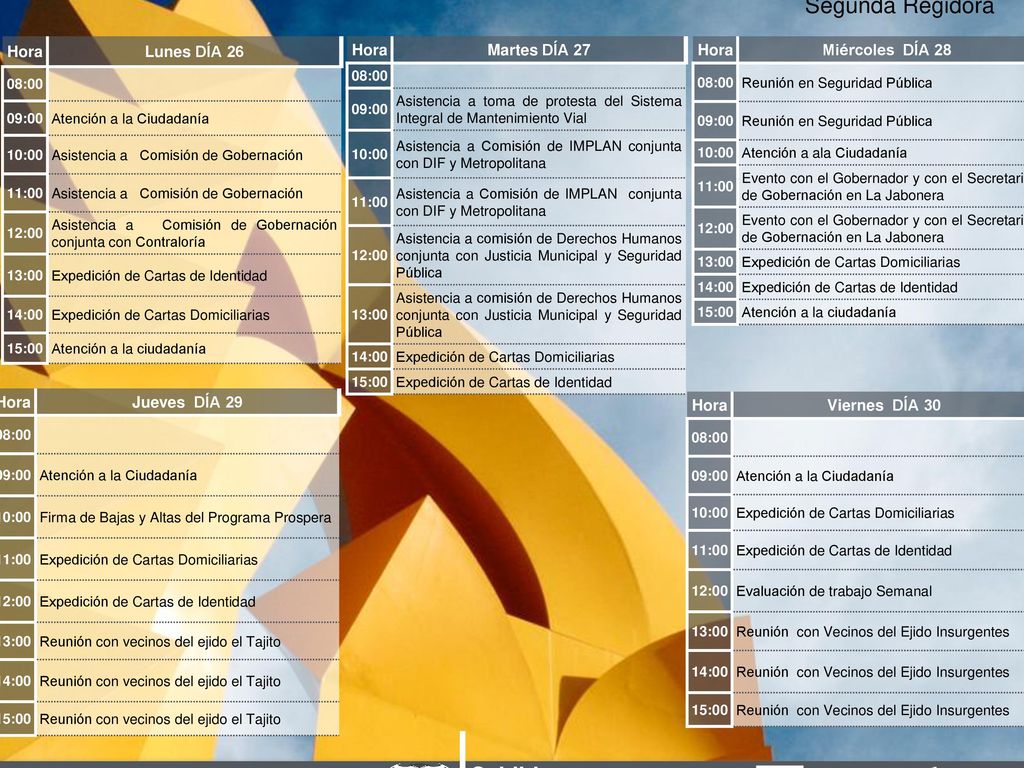Click the 08:00 time cell under Viernes
The height and width of the screenshot is (768, 1024).
click(x=709, y=438)
